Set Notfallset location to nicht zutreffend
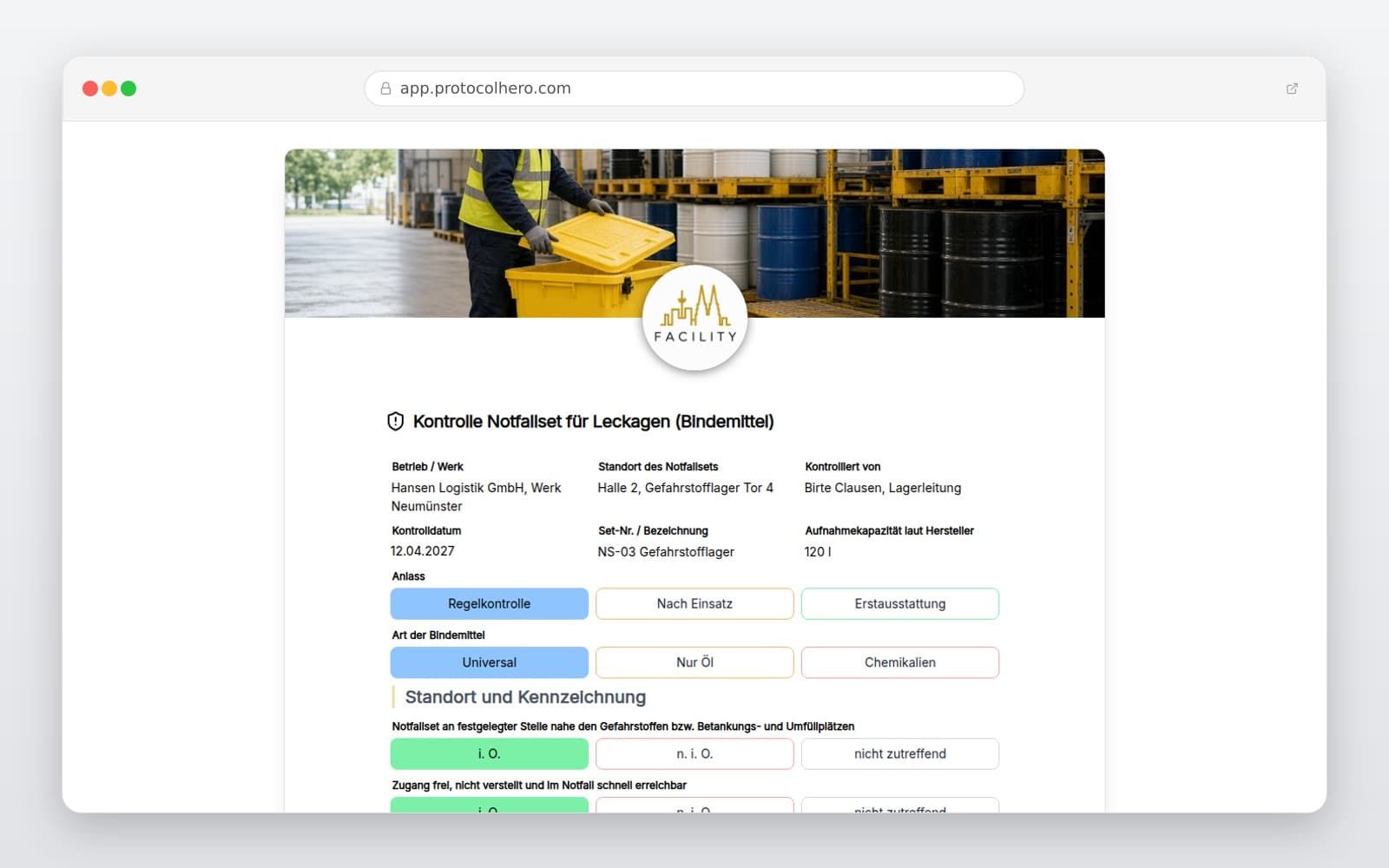This screenshot has width=1389, height=868. [900, 753]
